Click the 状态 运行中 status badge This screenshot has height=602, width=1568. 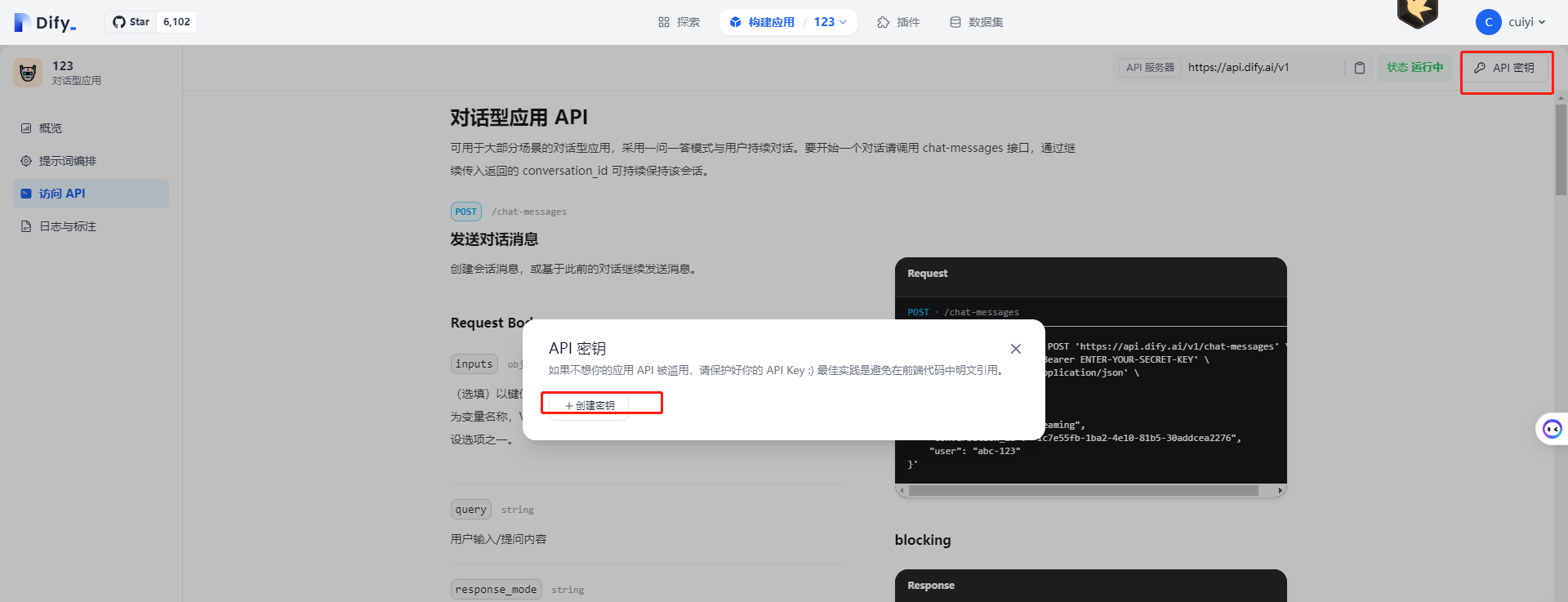coord(1414,68)
